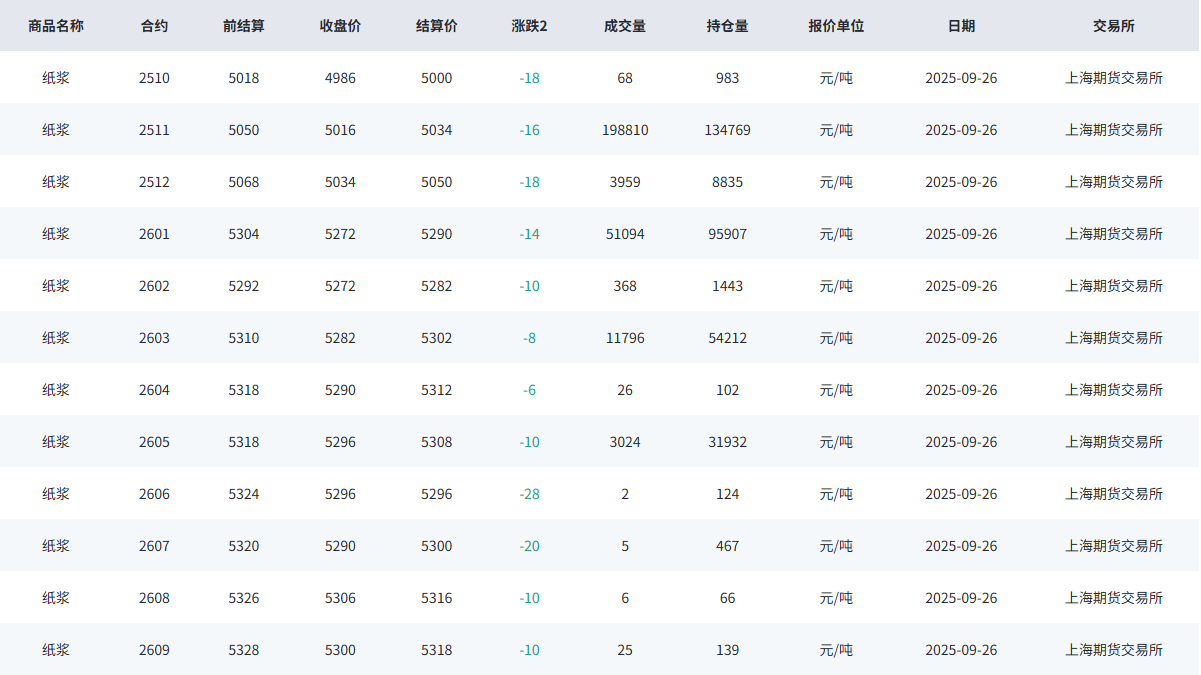Screen dimensions: 1201x675
Task: Click change value -20
Action: tap(529, 546)
